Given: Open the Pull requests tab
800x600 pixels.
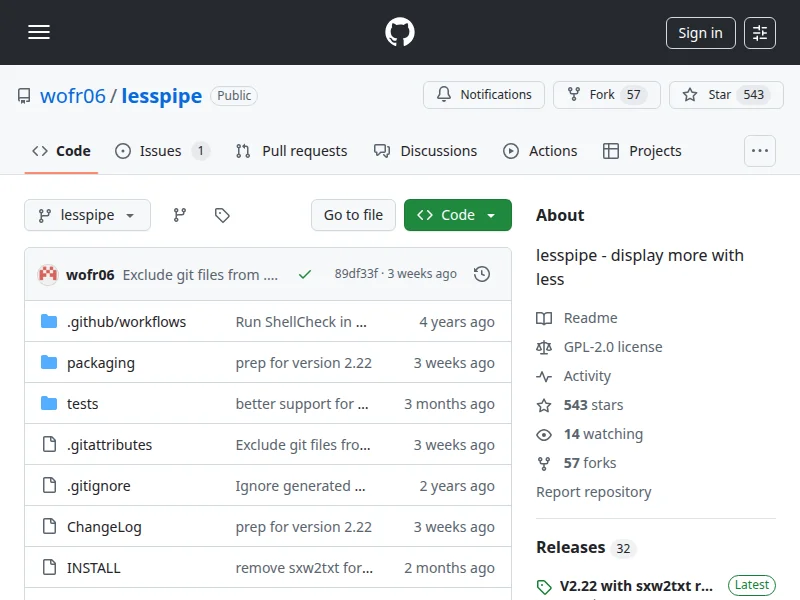Looking at the screenshot, I should click(292, 151).
